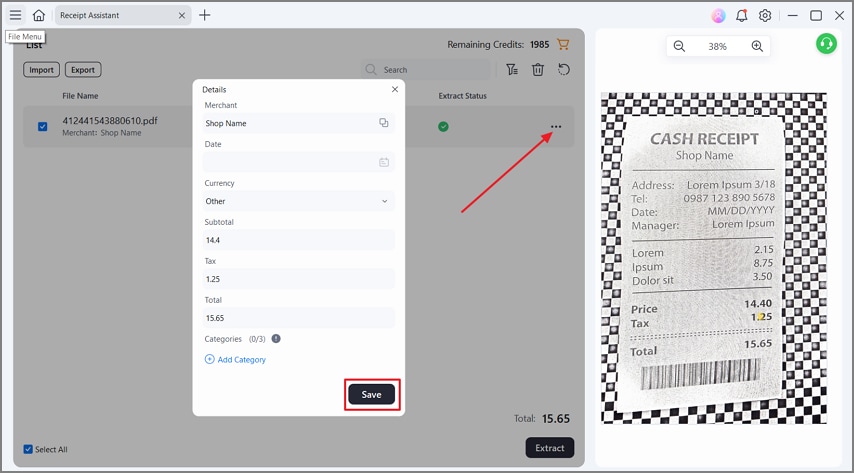Screen dimensions: 854x473
Task: Focus the Search field in list
Action: (x=425, y=70)
